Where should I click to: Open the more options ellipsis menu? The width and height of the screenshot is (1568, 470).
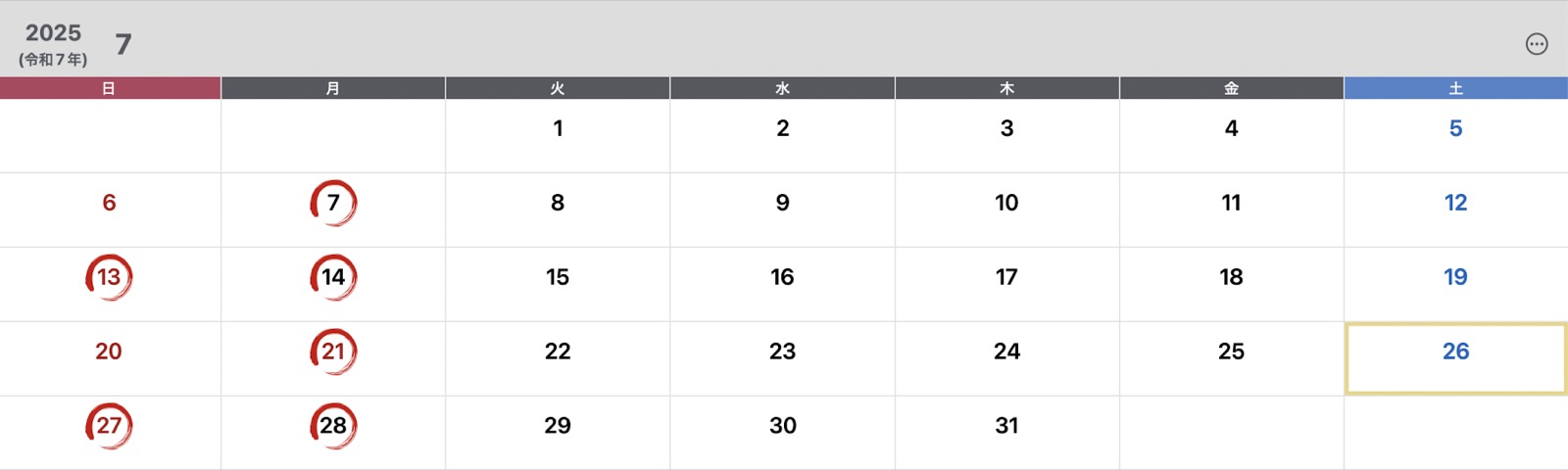click(x=1537, y=44)
